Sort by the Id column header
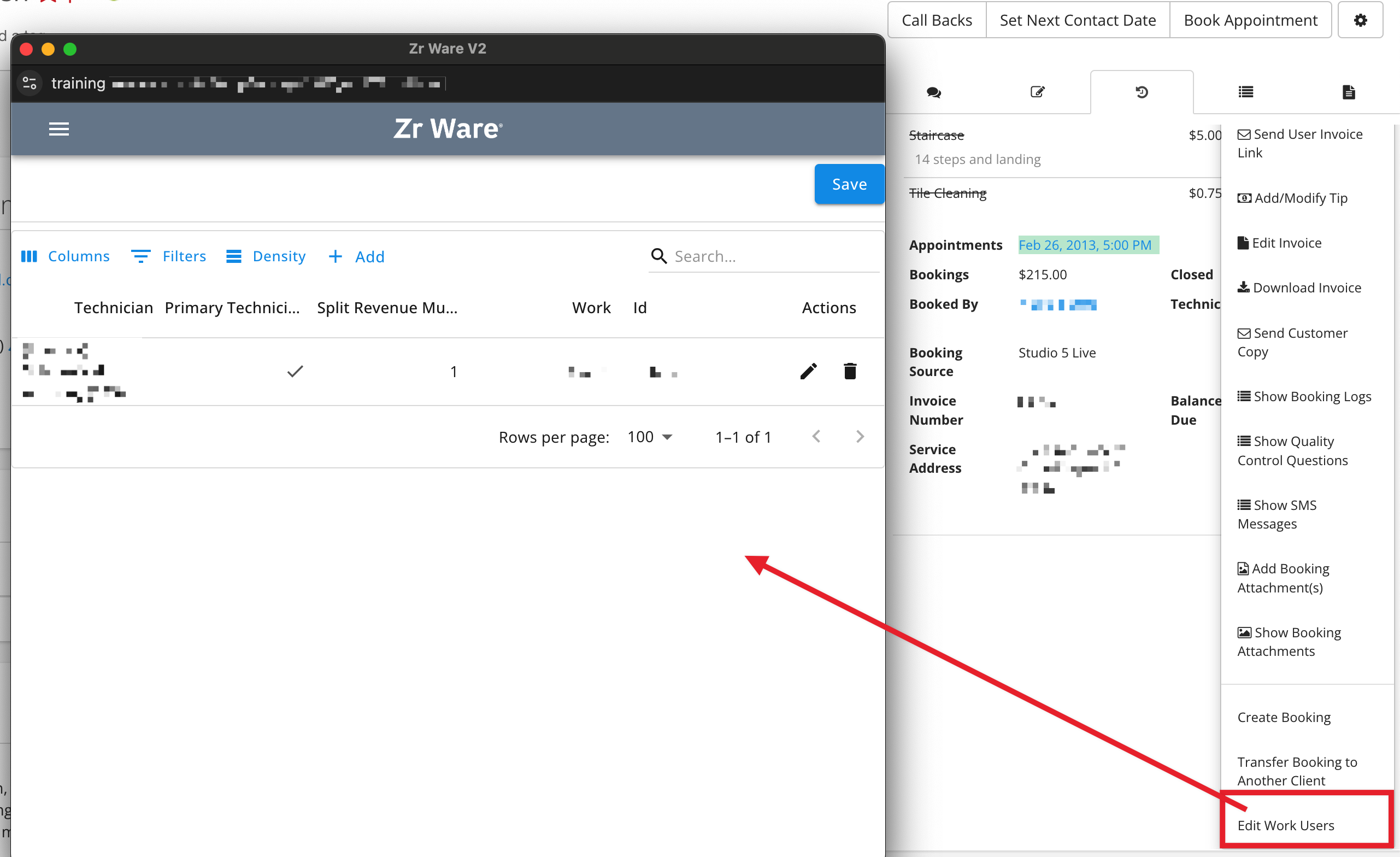The image size is (1400, 857). (640, 308)
